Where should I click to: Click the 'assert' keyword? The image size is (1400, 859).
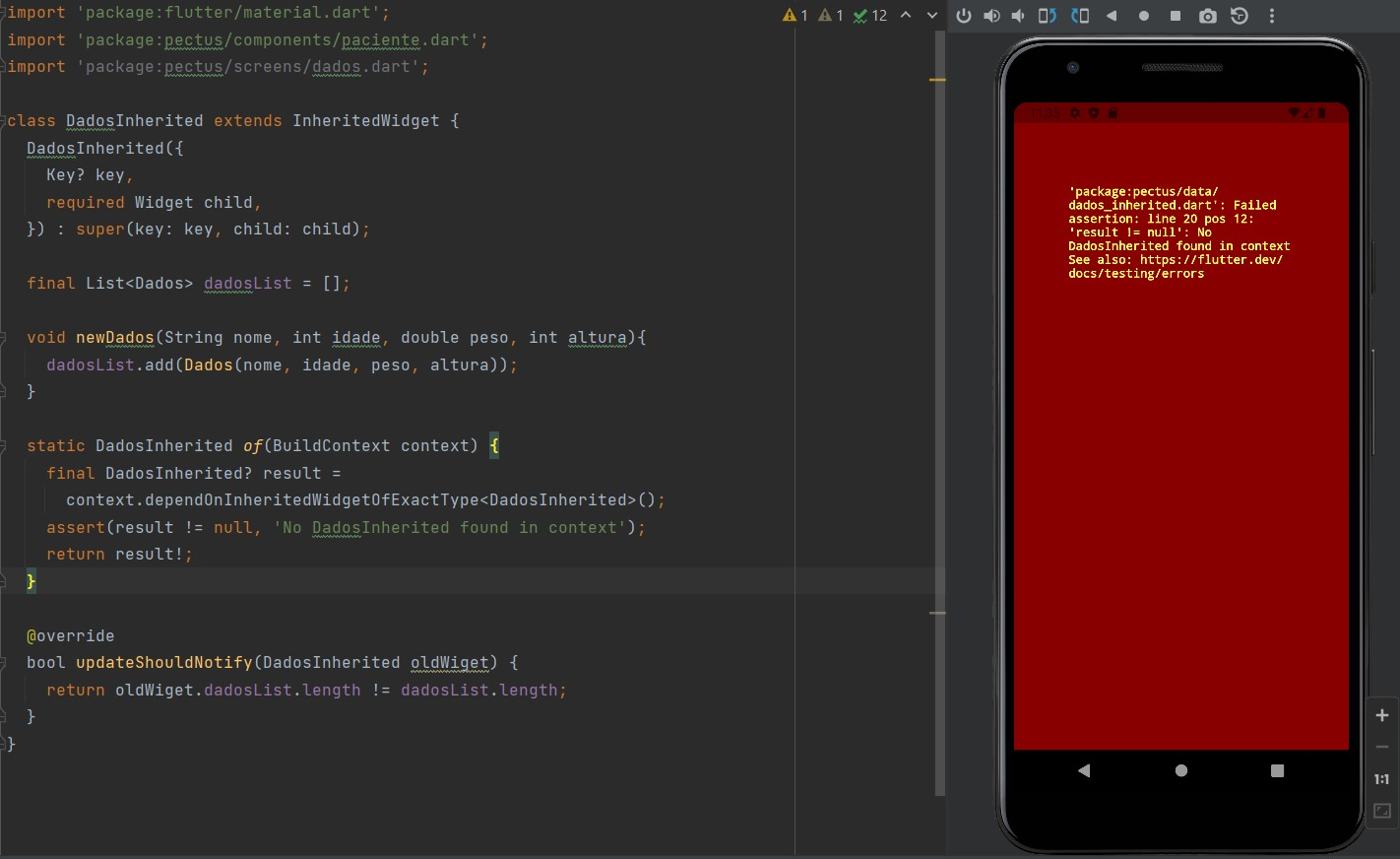pos(76,528)
